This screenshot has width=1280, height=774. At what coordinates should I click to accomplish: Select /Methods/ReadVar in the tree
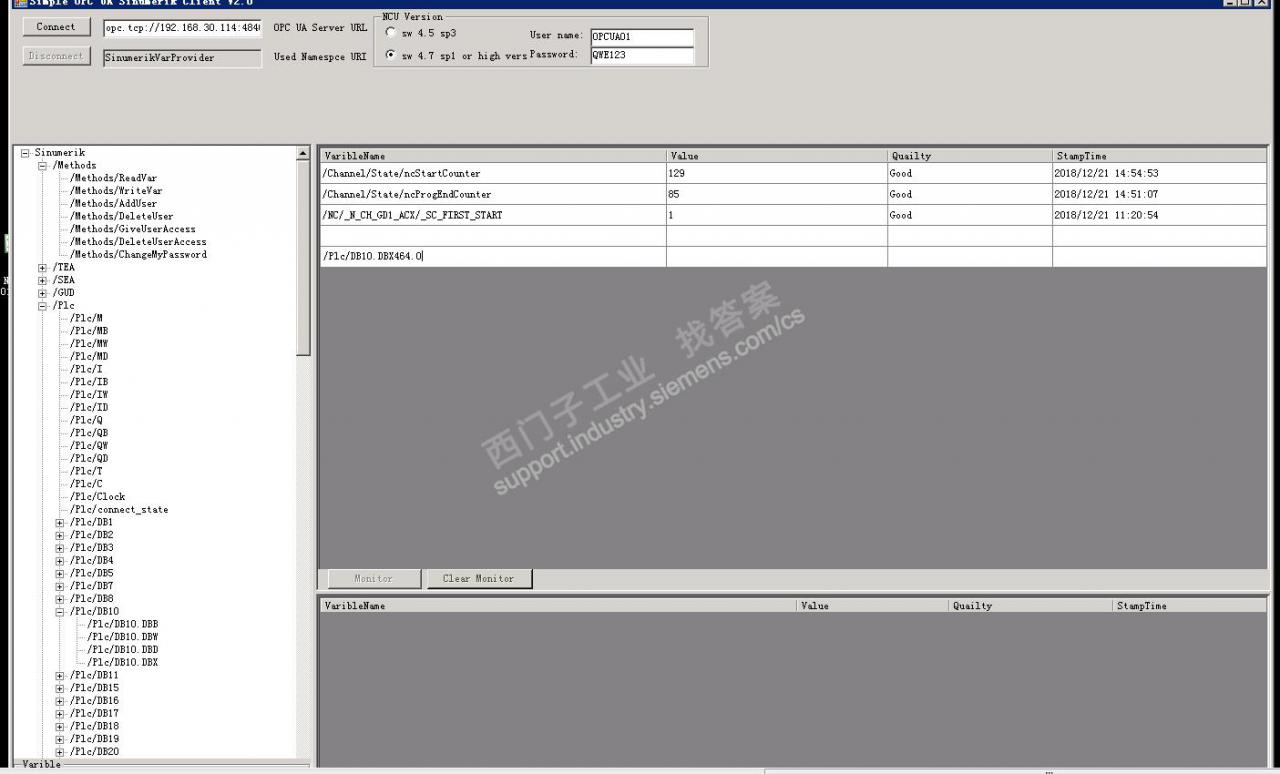pos(113,178)
